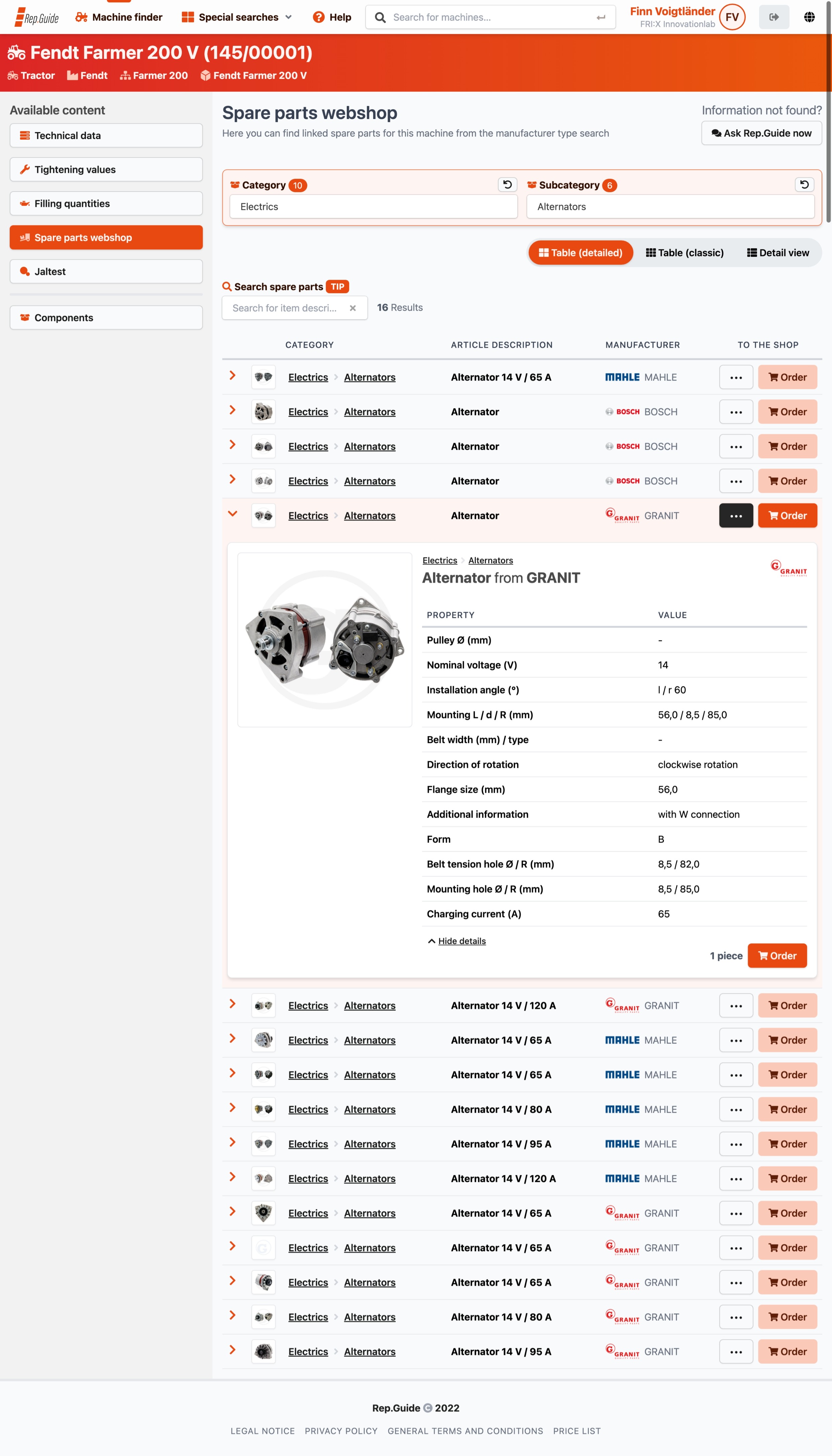Order the MAHLE Alternator 14 V / 120 A
Screen dimensions: 832x1456
[x=787, y=1179]
